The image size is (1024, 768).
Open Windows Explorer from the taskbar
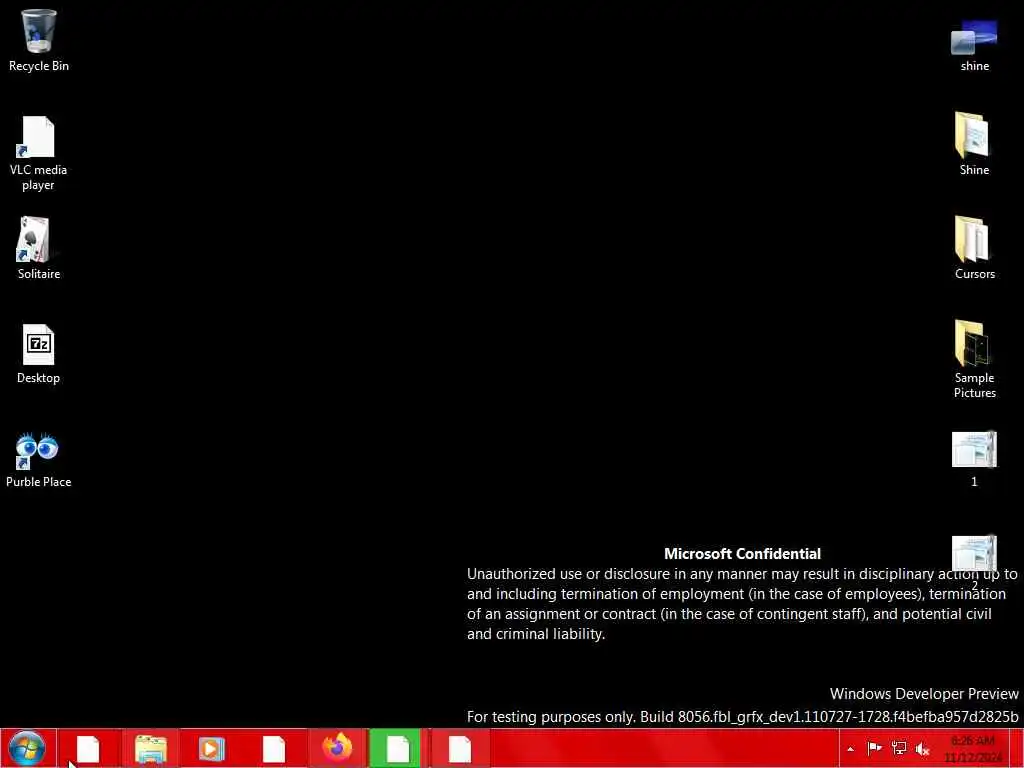click(150, 749)
